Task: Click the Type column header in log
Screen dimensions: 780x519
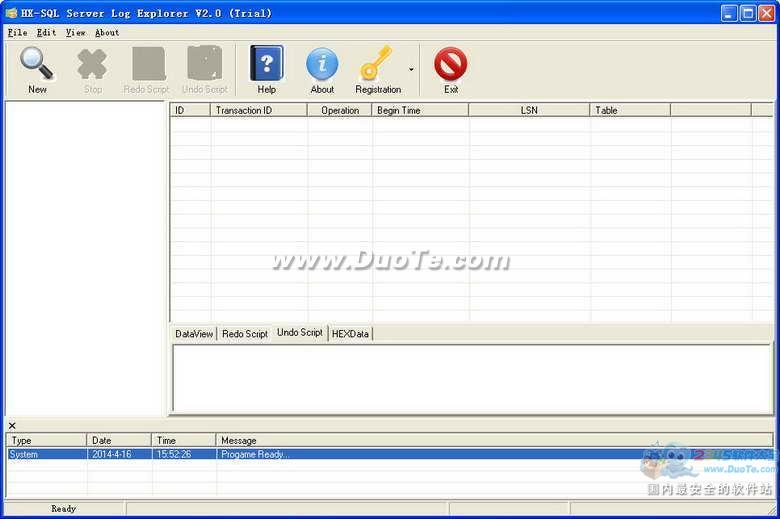Action: tap(47, 440)
